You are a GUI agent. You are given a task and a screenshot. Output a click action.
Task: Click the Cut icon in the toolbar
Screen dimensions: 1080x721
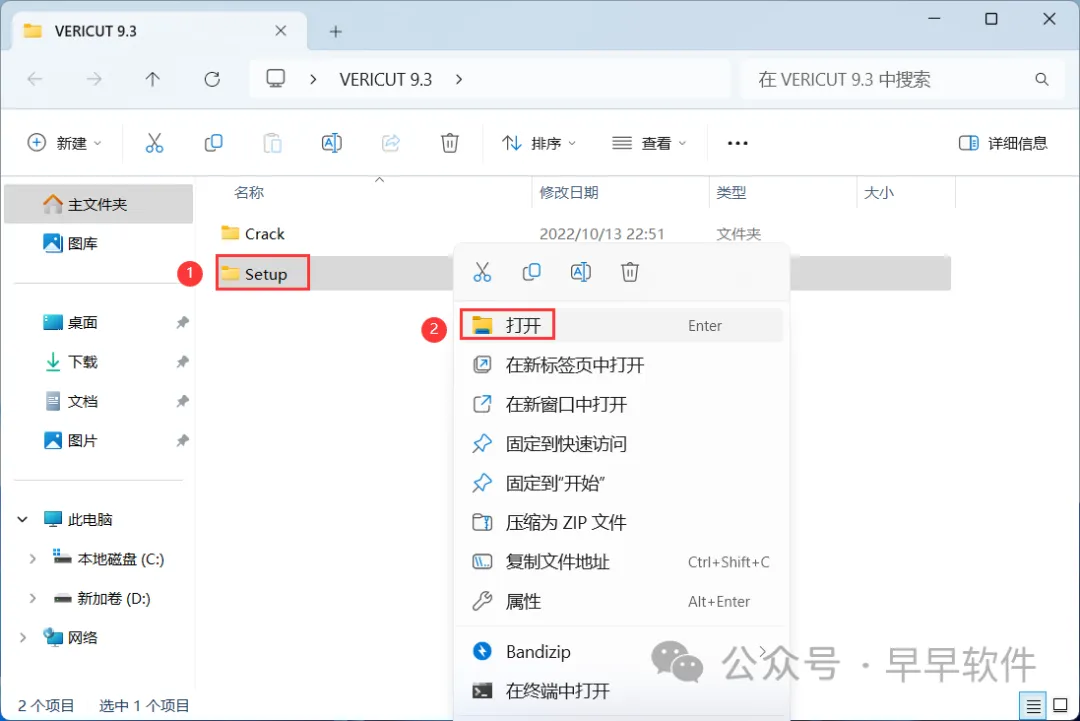click(154, 143)
